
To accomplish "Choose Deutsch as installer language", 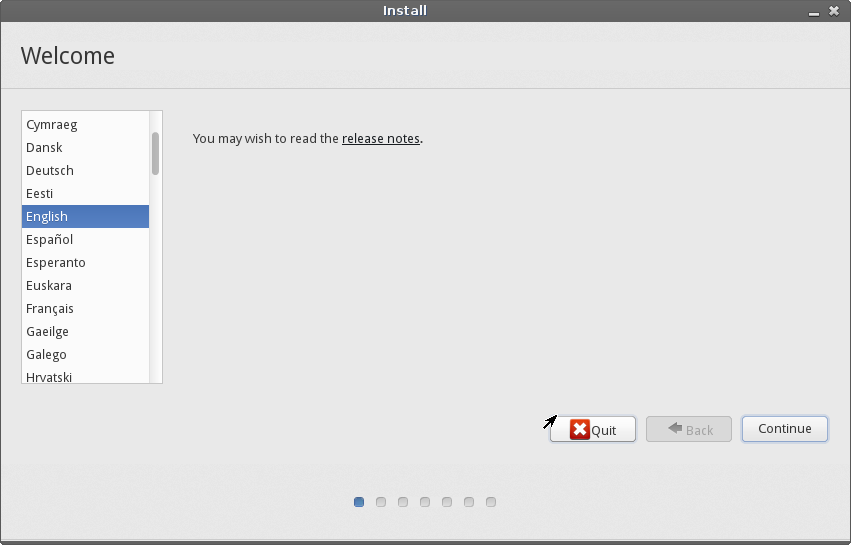I will coord(85,170).
